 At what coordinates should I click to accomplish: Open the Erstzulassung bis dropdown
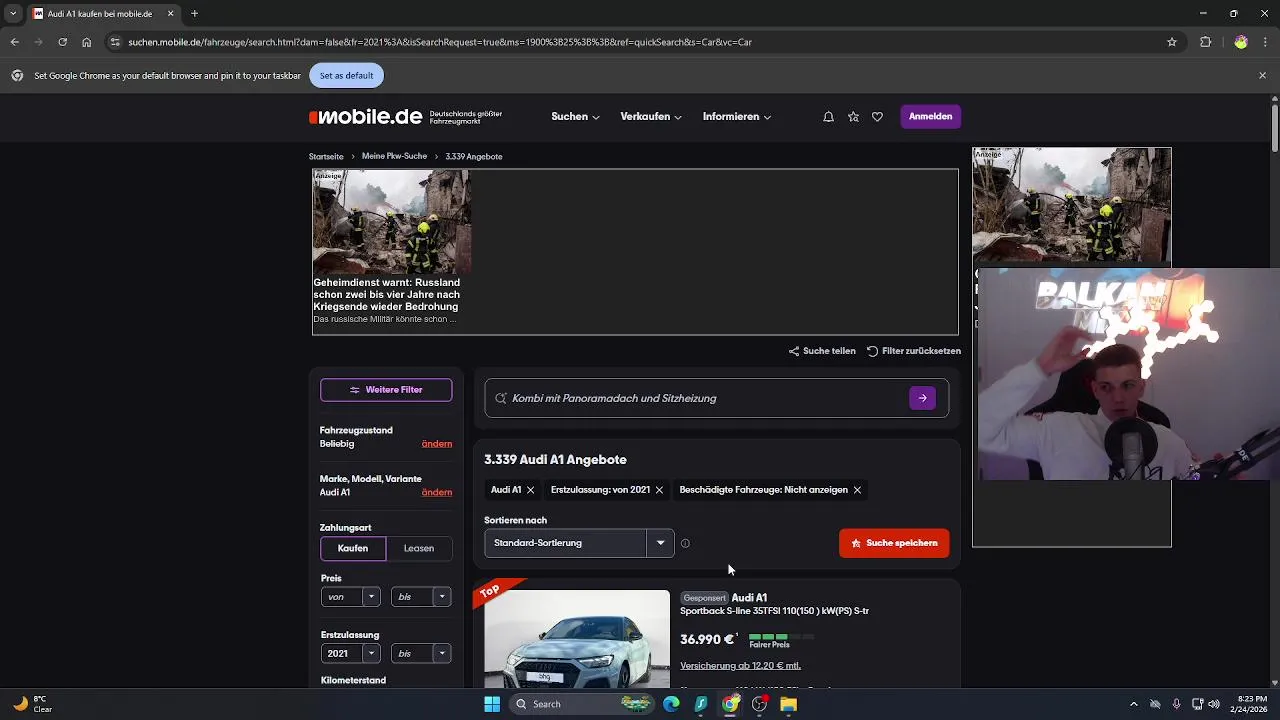421,653
